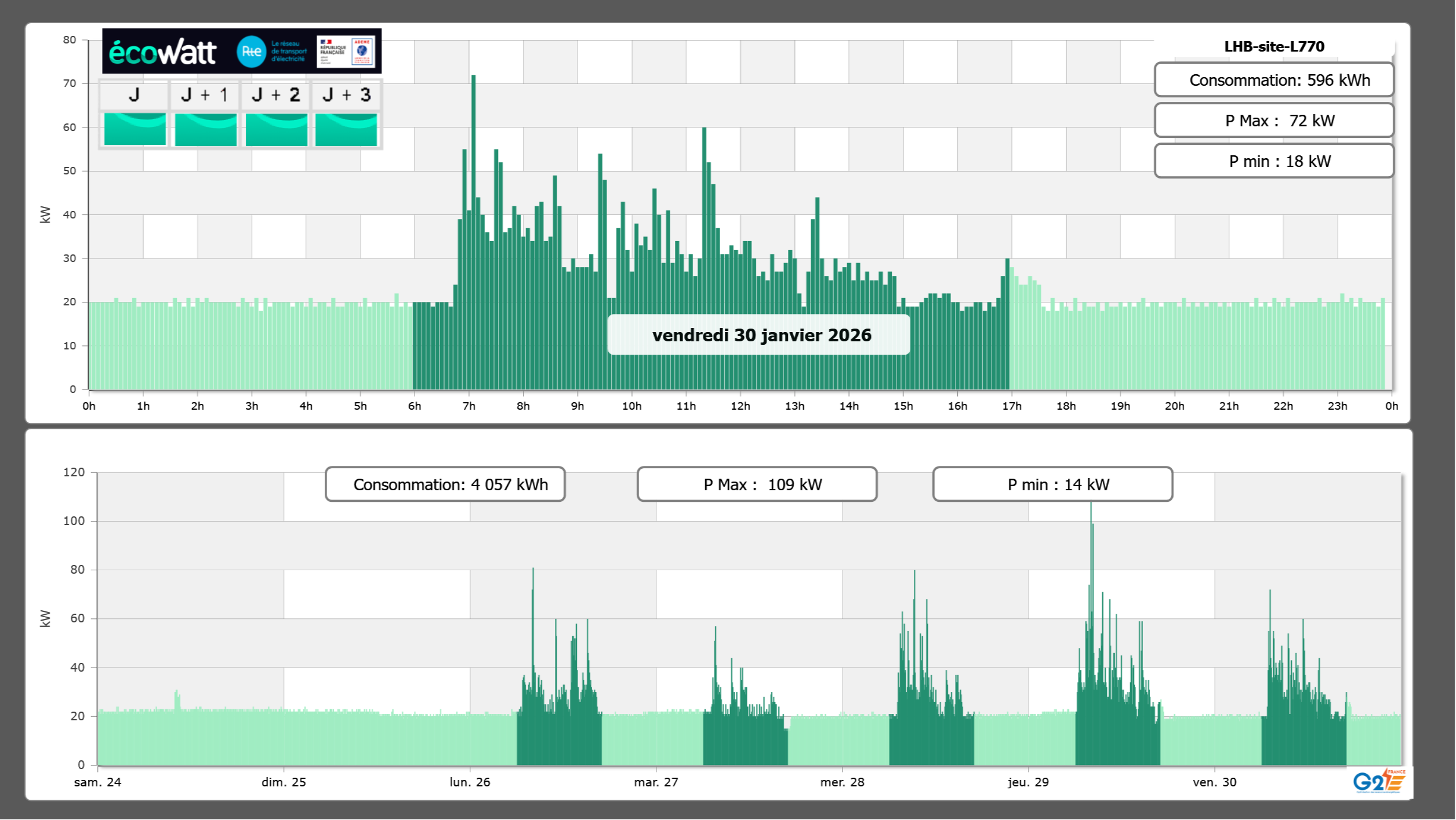Image resolution: width=1456 pixels, height=820 pixels.
Task: Click the RTE round logo
Action: tap(251, 52)
